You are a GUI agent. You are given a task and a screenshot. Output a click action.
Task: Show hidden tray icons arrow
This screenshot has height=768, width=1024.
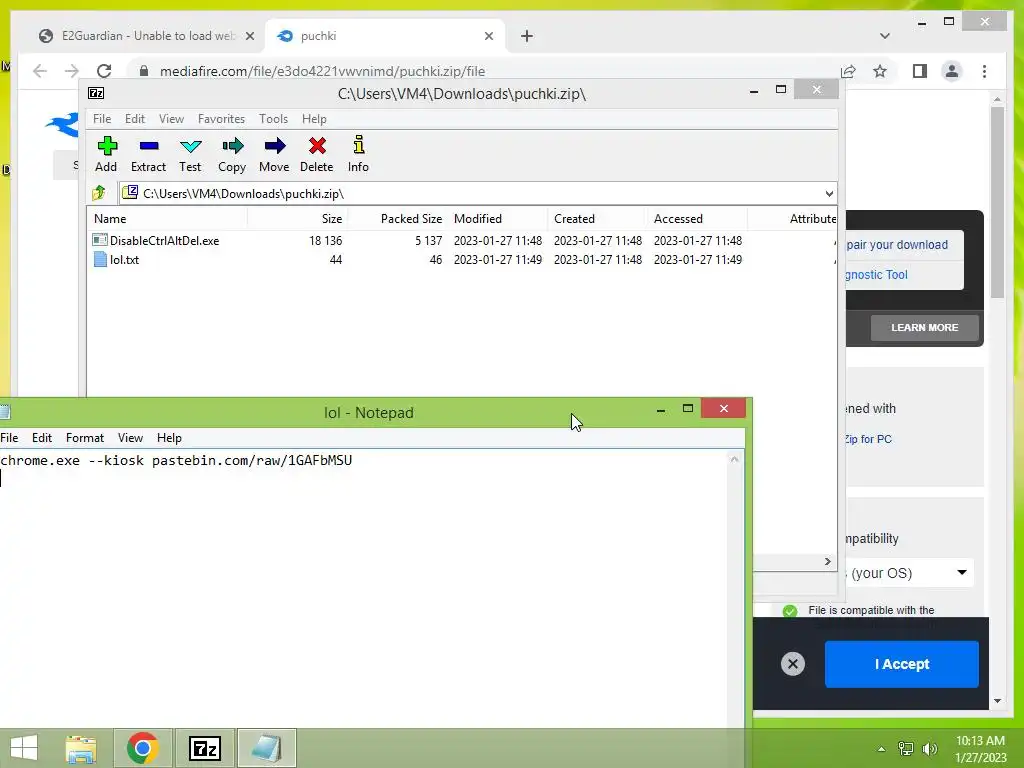(x=882, y=749)
